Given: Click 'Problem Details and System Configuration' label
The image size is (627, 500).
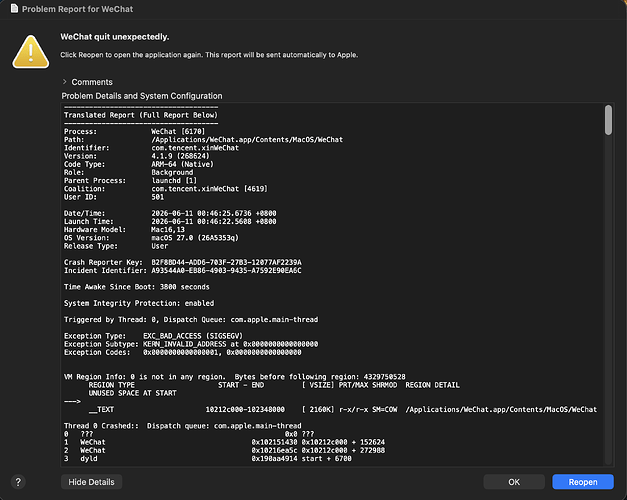Looking at the screenshot, I should point(142,96).
